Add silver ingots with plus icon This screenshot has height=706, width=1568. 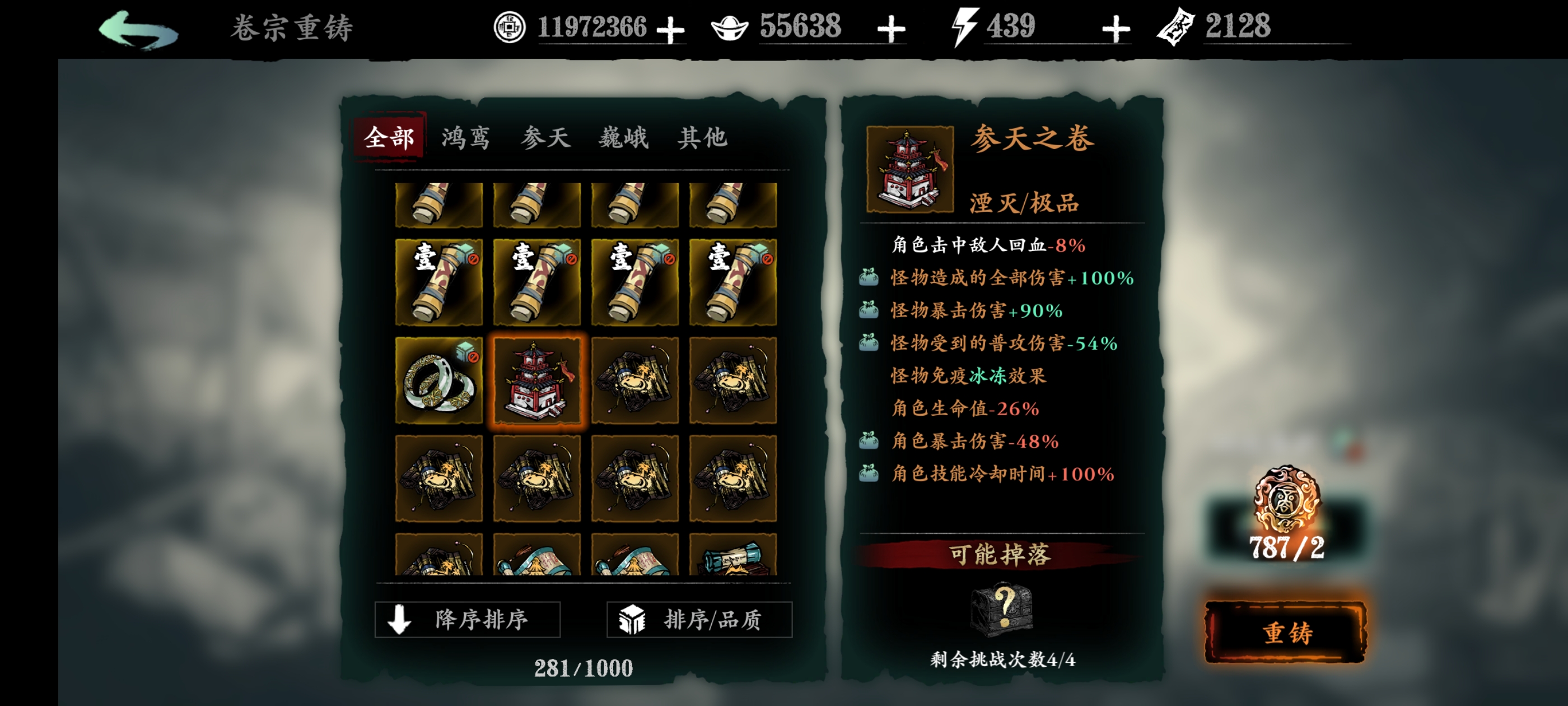[891, 30]
